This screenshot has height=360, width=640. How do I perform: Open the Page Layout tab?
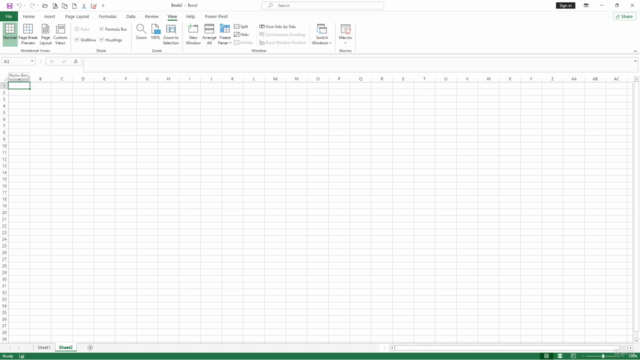(x=77, y=16)
